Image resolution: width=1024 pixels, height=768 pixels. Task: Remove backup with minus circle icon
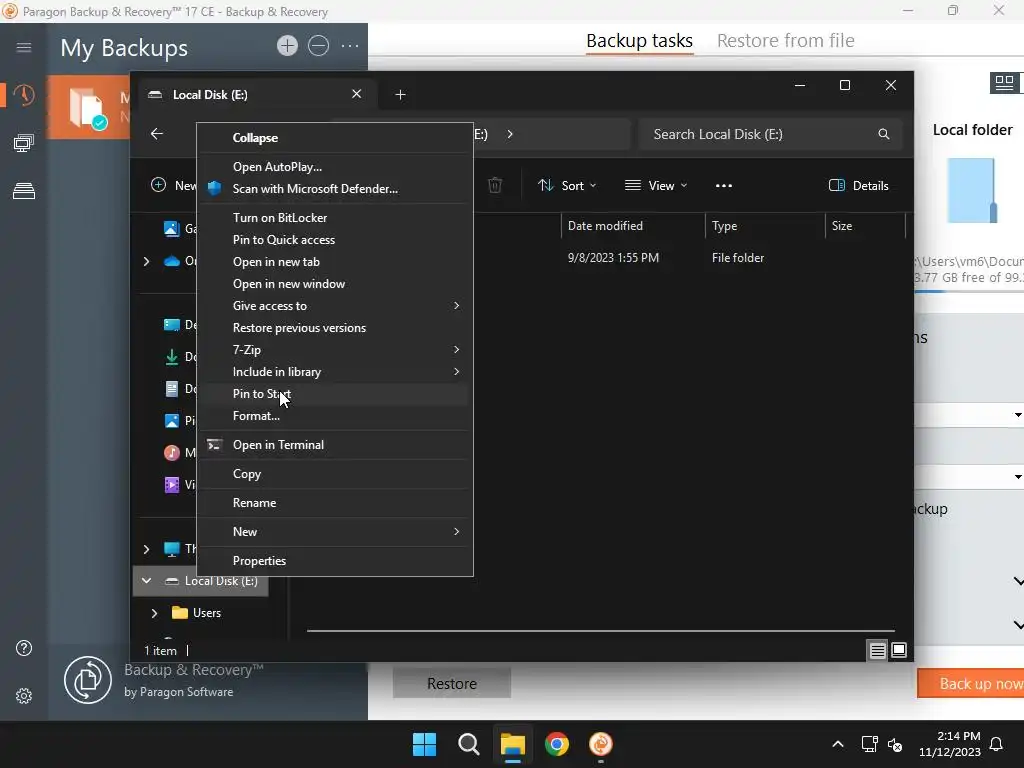click(319, 46)
